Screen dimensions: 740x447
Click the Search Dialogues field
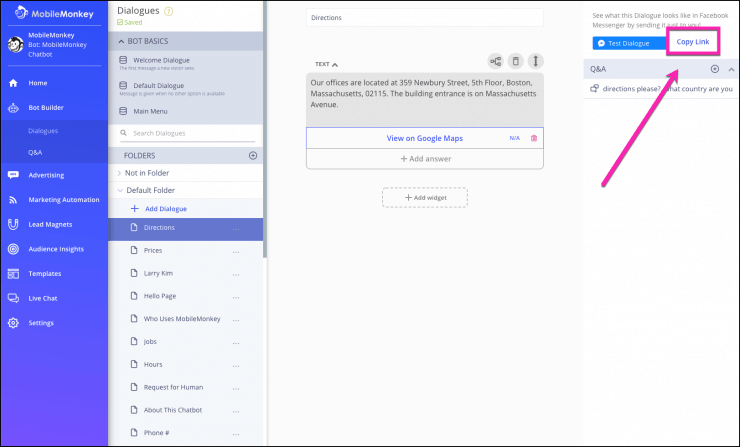(x=188, y=134)
